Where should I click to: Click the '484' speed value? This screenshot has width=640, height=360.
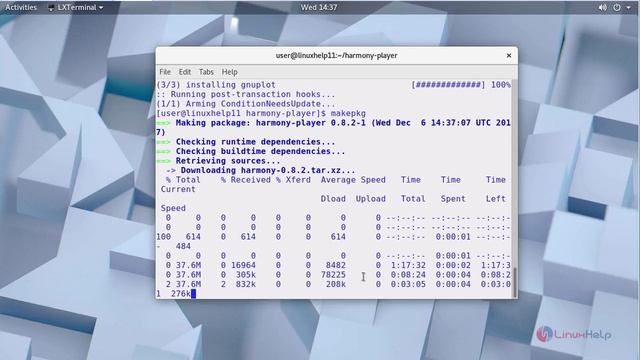183,246
